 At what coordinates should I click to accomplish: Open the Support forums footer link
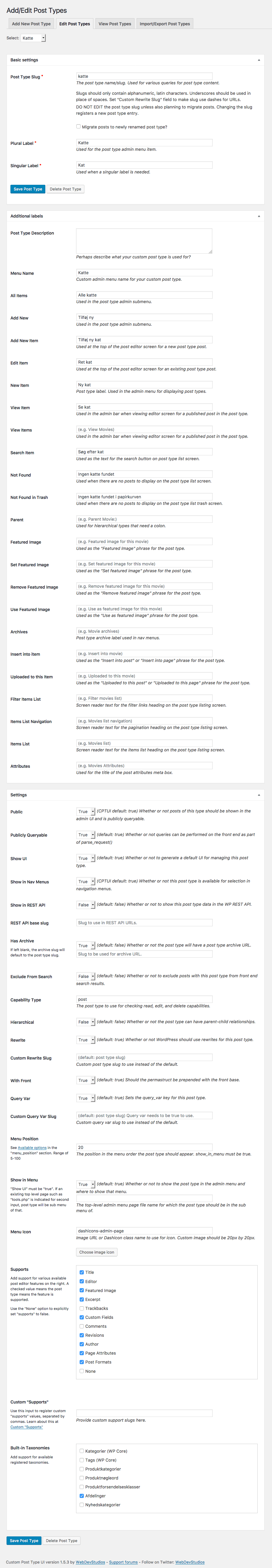[x=123, y=1562]
